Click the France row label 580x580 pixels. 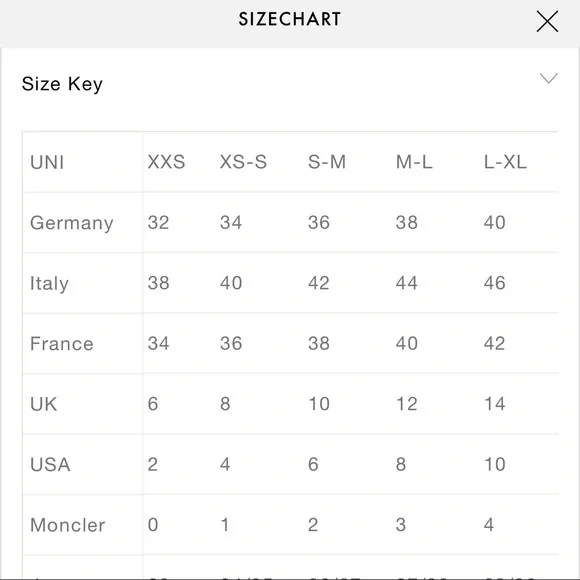[62, 344]
